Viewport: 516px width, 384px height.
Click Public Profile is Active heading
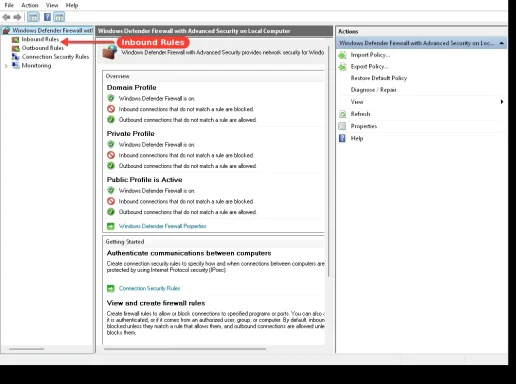click(144, 180)
